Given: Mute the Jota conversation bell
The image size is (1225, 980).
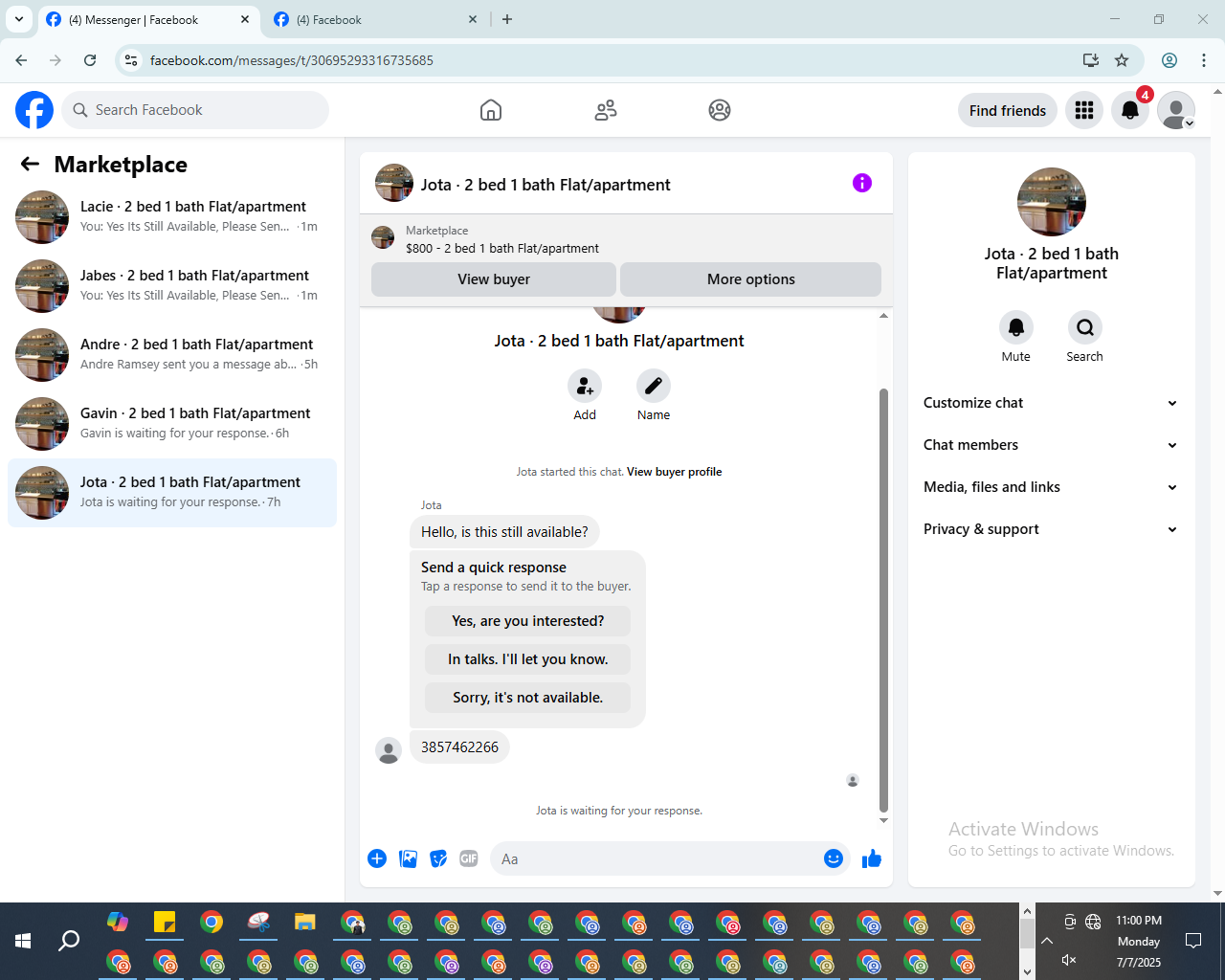Looking at the screenshot, I should [x=1016, y=327].
